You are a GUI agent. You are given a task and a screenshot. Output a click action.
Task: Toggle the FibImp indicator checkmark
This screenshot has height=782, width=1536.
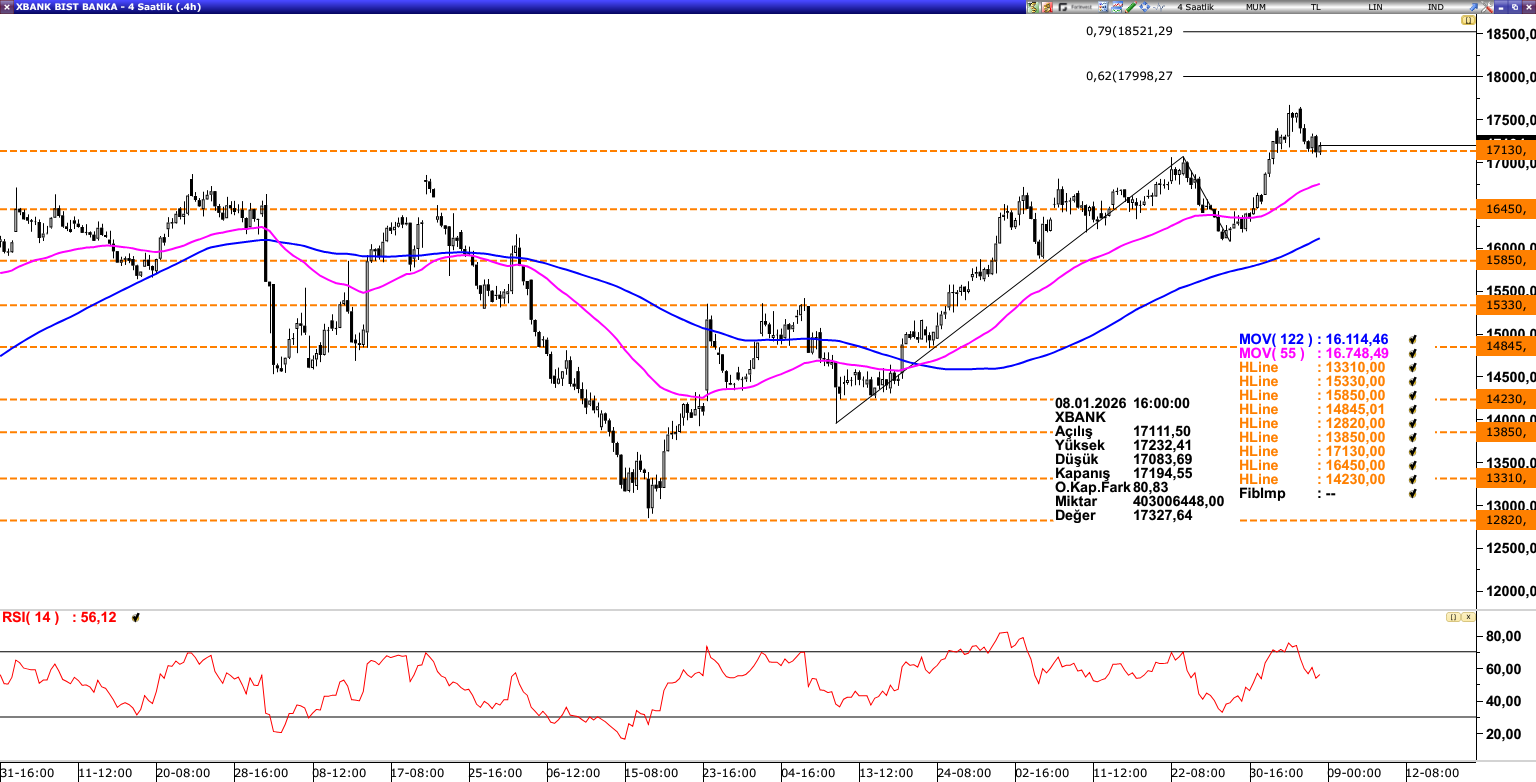click(1413, 494)
